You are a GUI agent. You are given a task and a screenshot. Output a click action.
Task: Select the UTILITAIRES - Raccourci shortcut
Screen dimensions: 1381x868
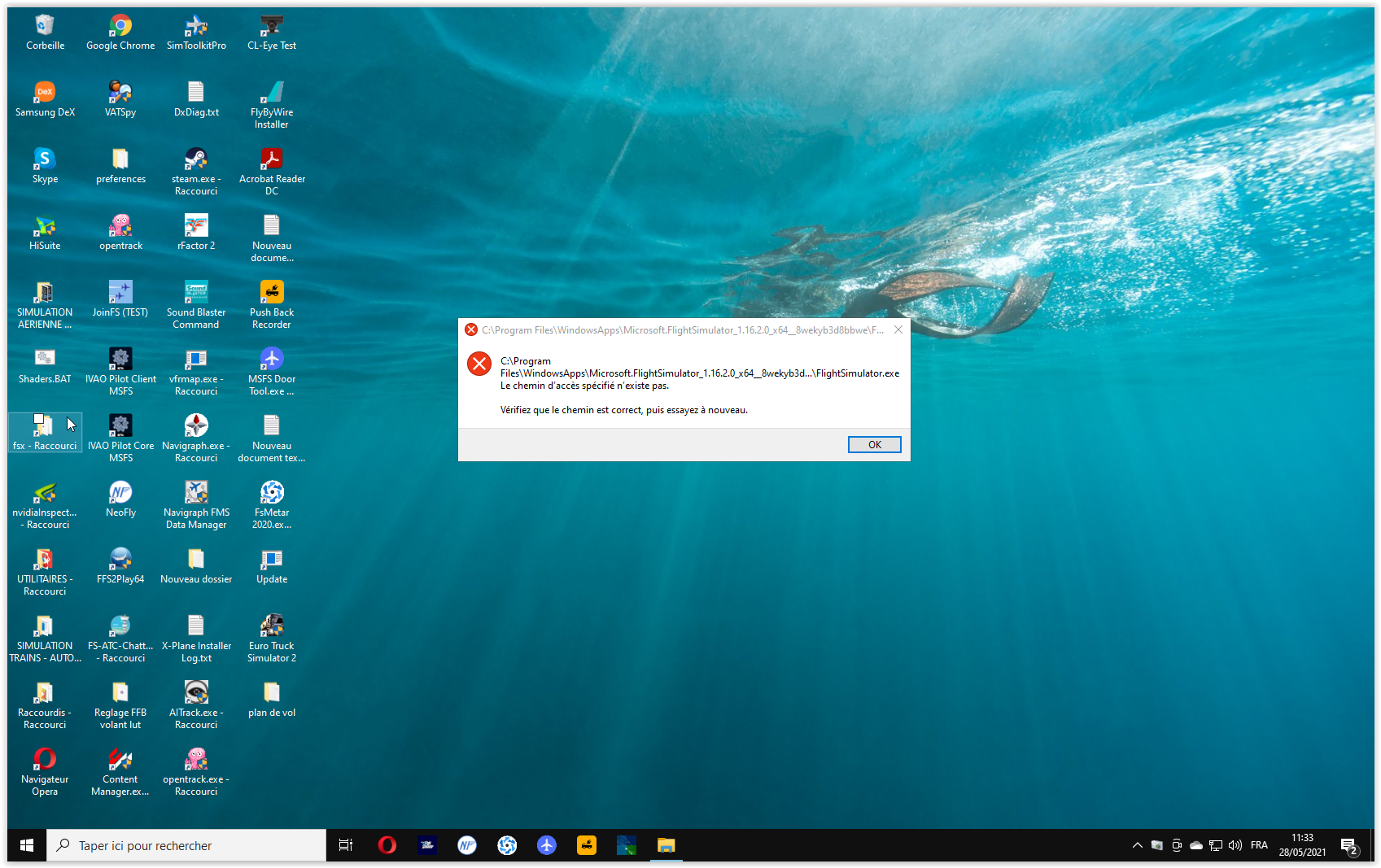(x=45, y=572)
